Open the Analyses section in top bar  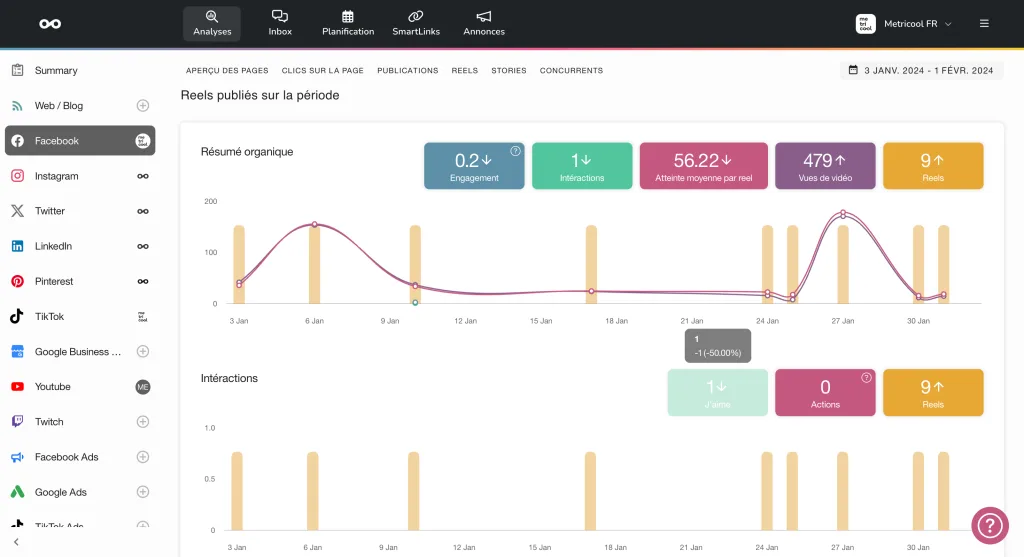point(211,23)
